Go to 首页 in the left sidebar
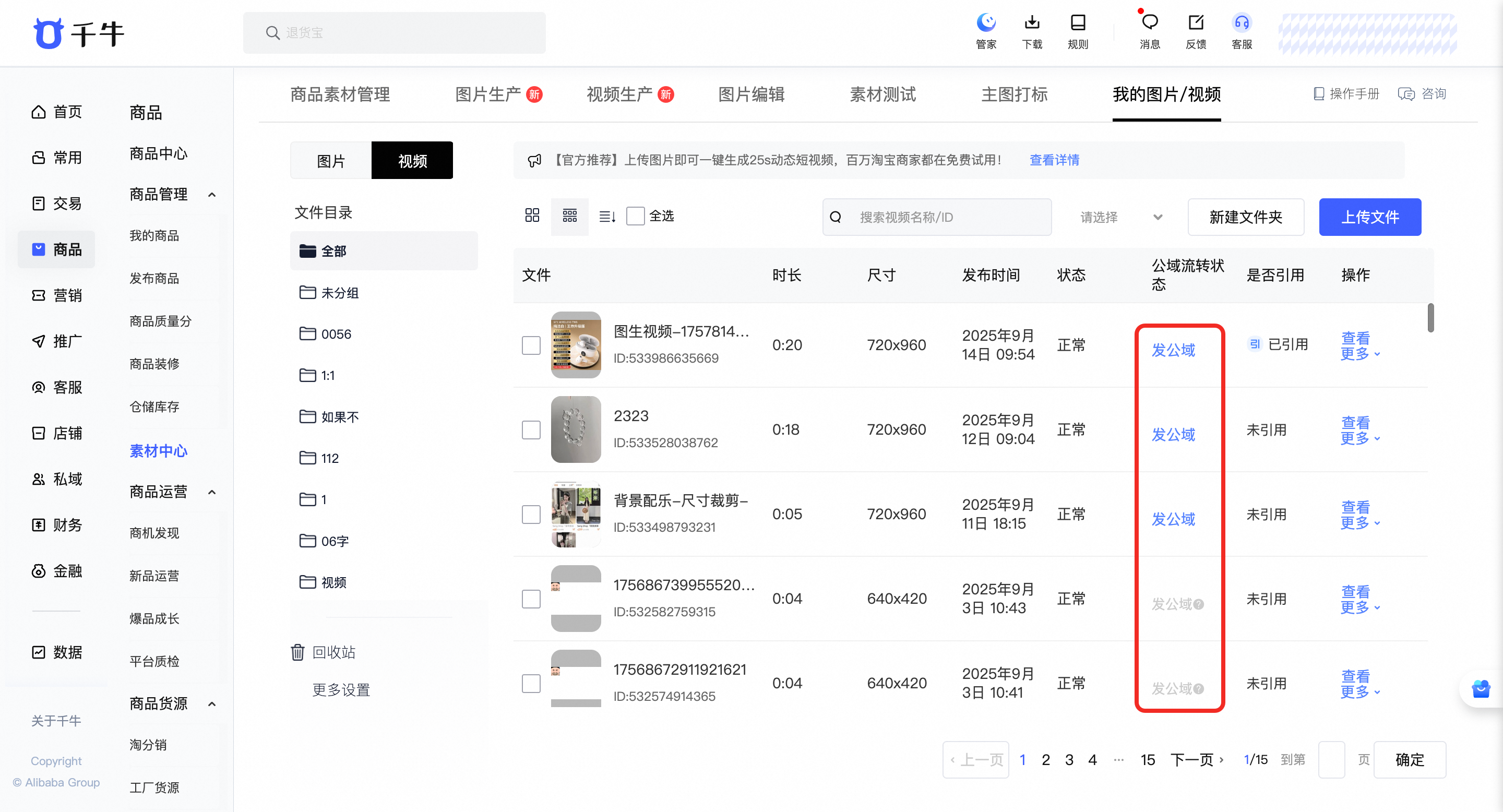1503x812 pixels. tap(56, 112)
